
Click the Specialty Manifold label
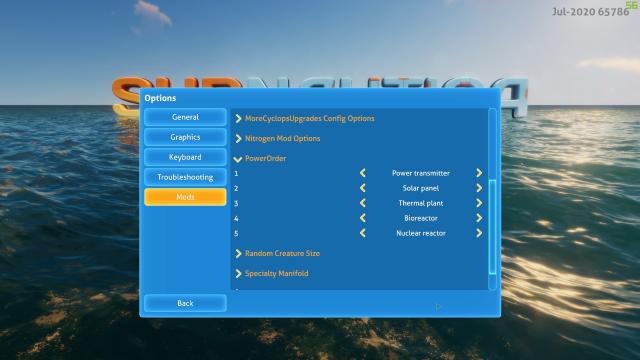point(276,273)
